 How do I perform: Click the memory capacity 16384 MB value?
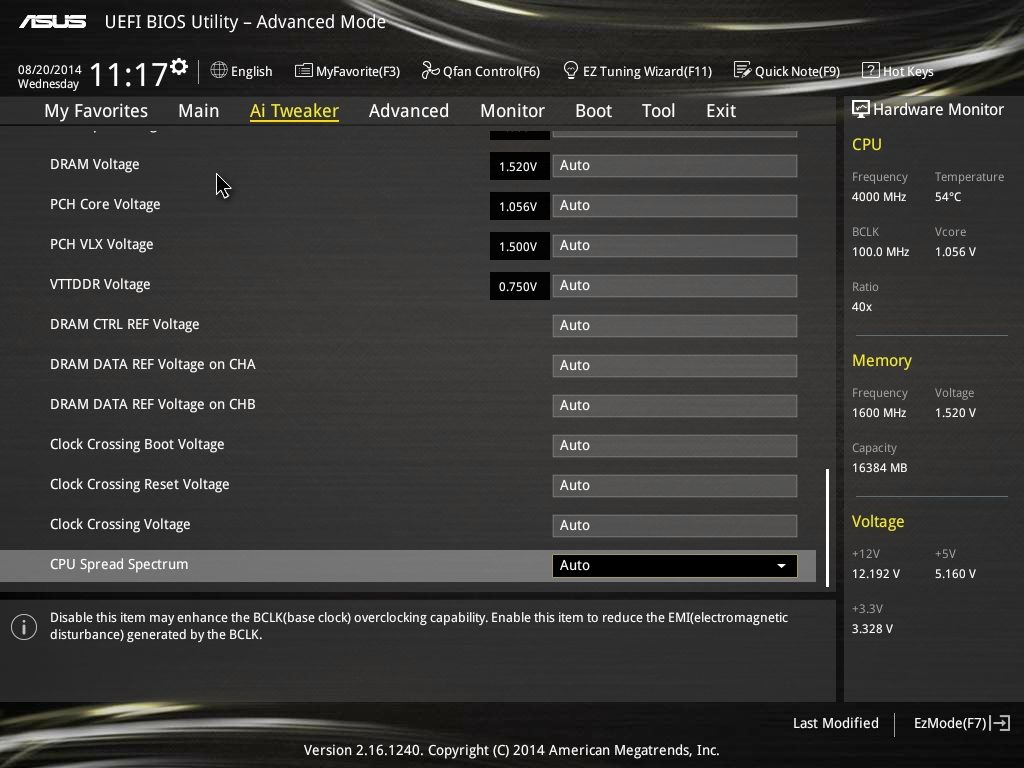pyautogui.click(x=879, y=468)
